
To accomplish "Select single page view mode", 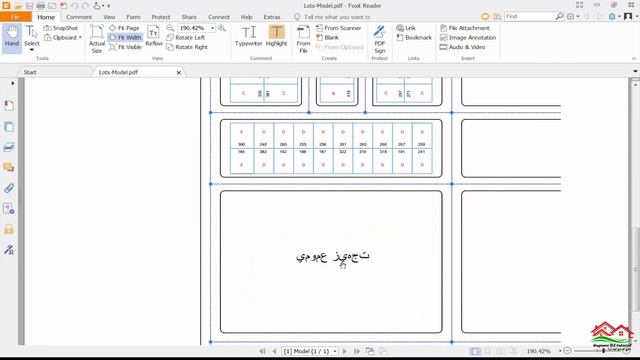I will point(475,351).
